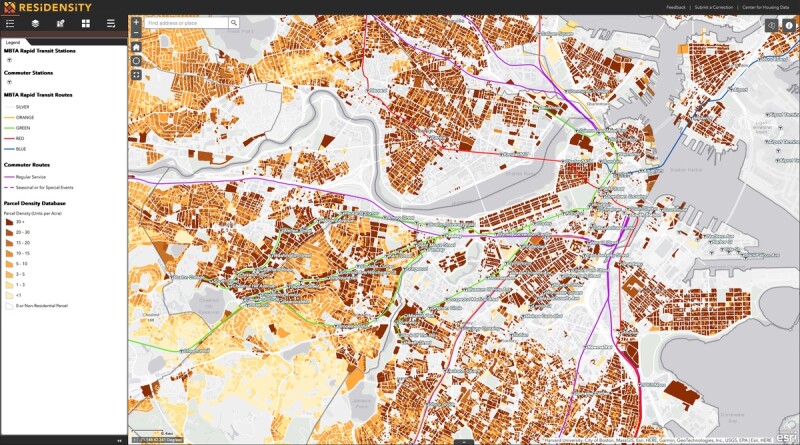Click the My Location circle button
Screen dimensions: 800x445
click(x=136, y=61)
